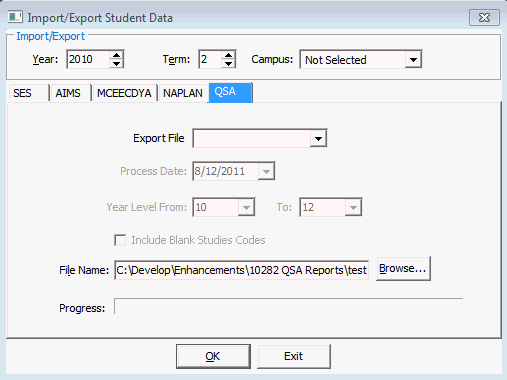Increase the Year value with up arrow
Screen dimensions: 507x380
[x=117, y=55]
